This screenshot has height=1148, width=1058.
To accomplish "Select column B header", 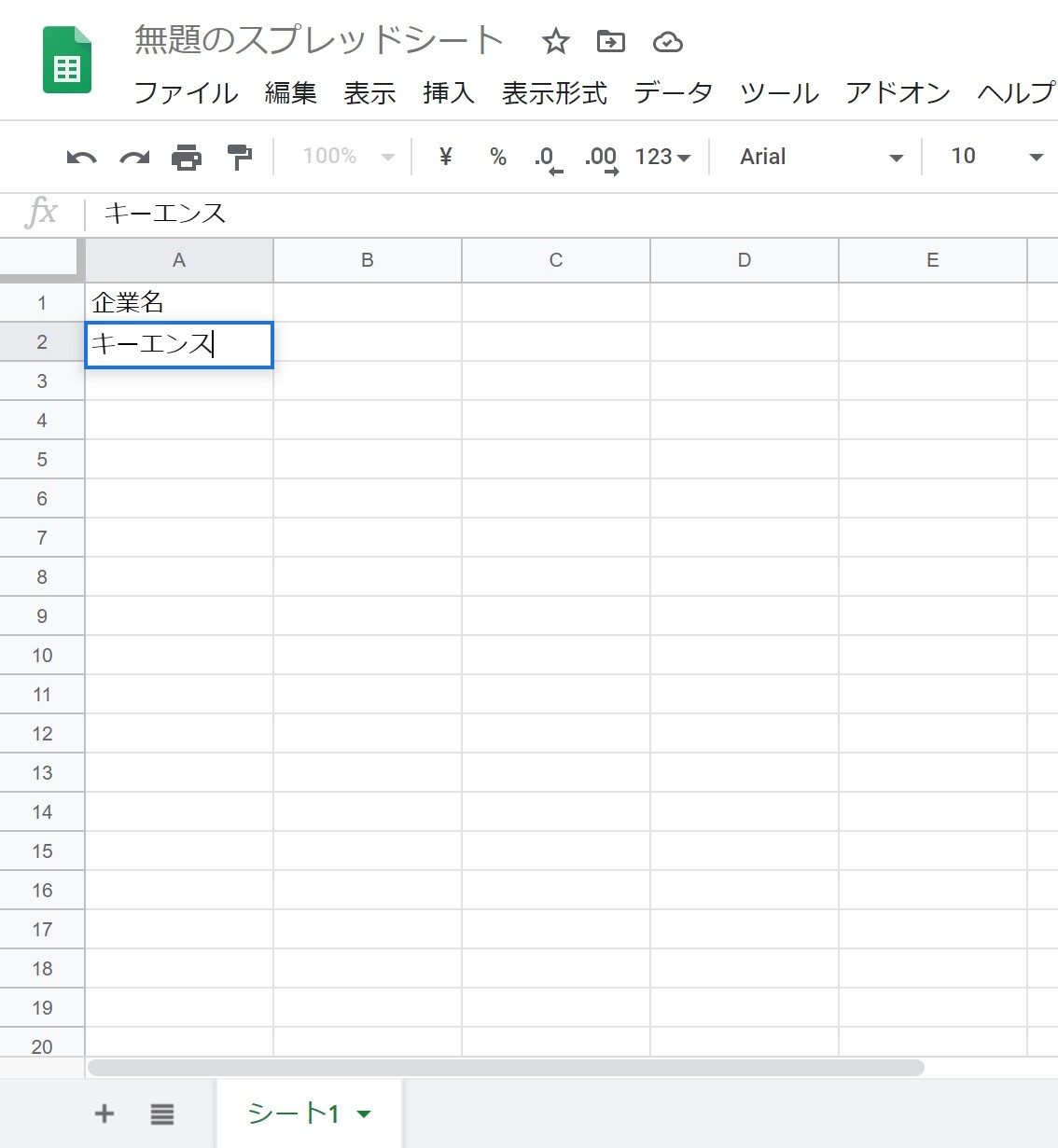I will [x=368, y=260].
